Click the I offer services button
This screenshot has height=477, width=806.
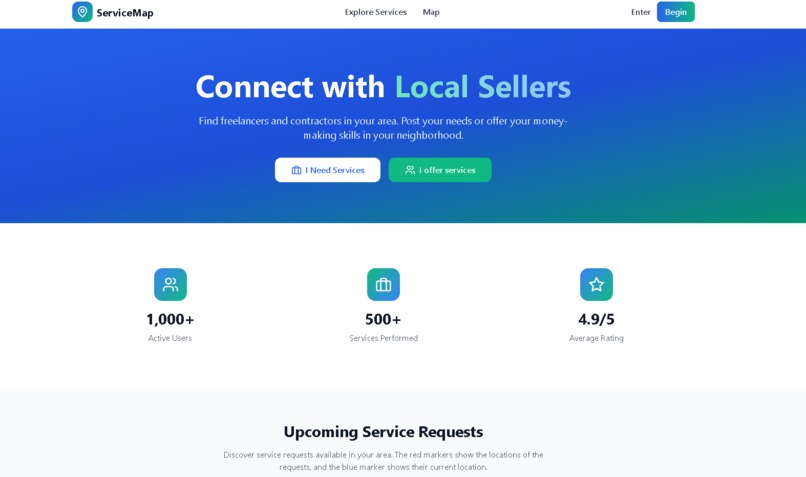coord(440,170)
